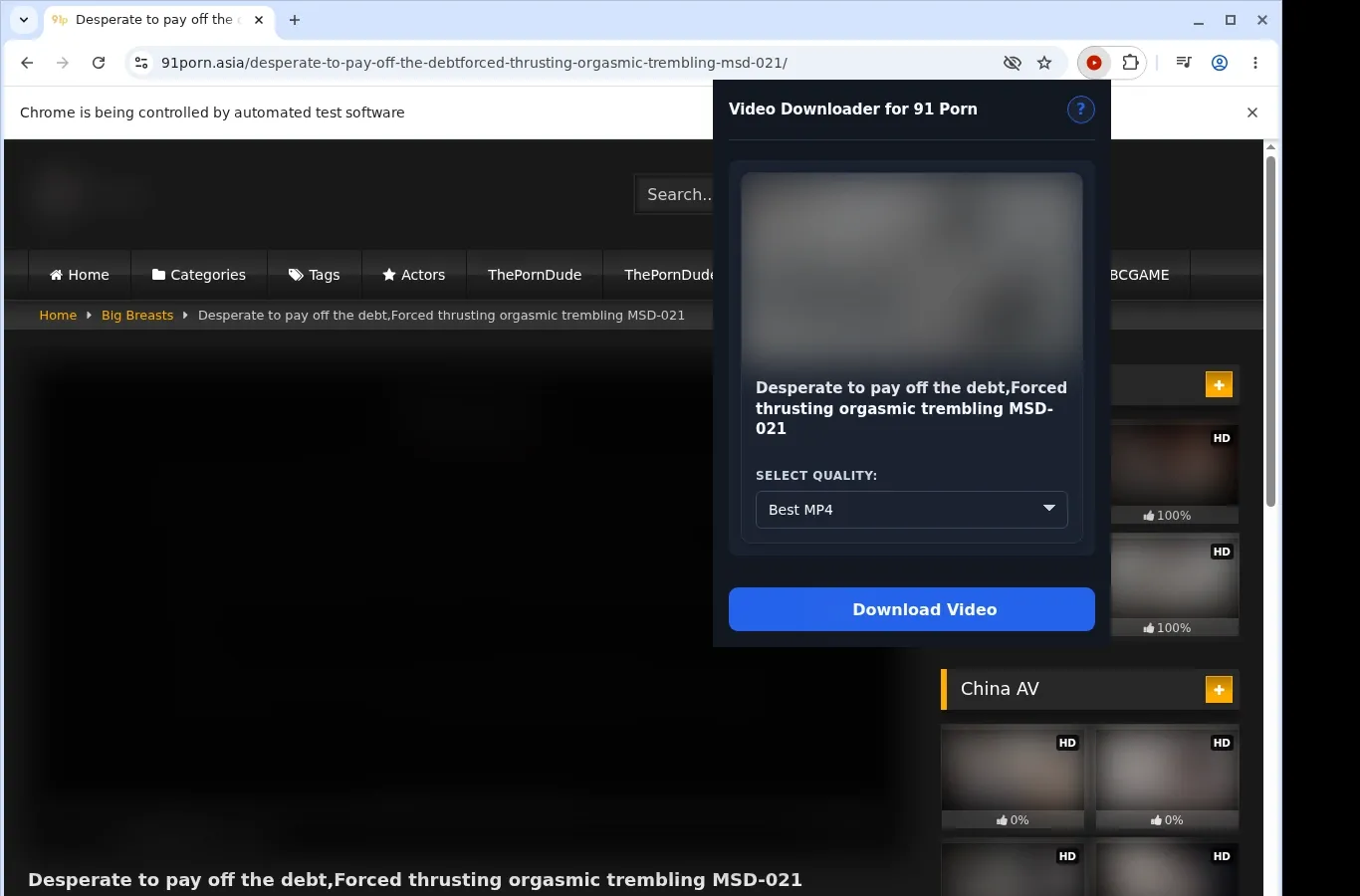
Task: Click the China AV section heading
Action: coord(1000,689)
